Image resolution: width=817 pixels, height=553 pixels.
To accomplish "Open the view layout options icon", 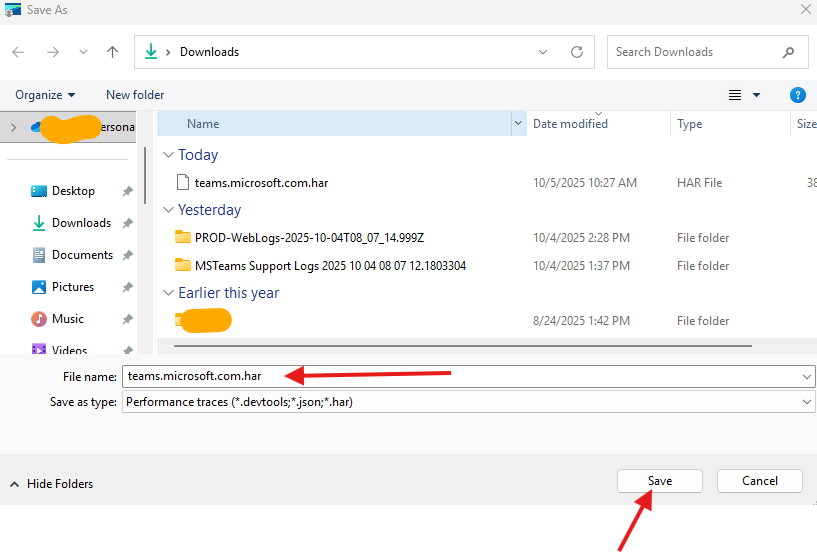I will tap(735, 95).
